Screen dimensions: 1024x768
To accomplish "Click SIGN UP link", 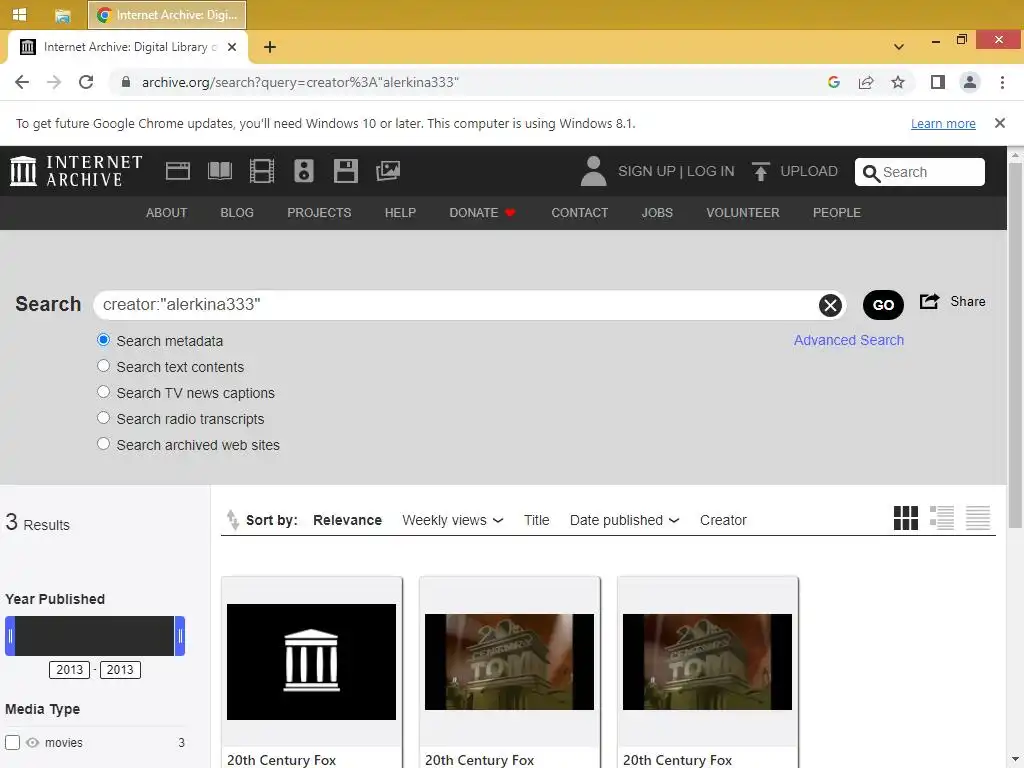I will pyautogui.click(x=647, y=171).
